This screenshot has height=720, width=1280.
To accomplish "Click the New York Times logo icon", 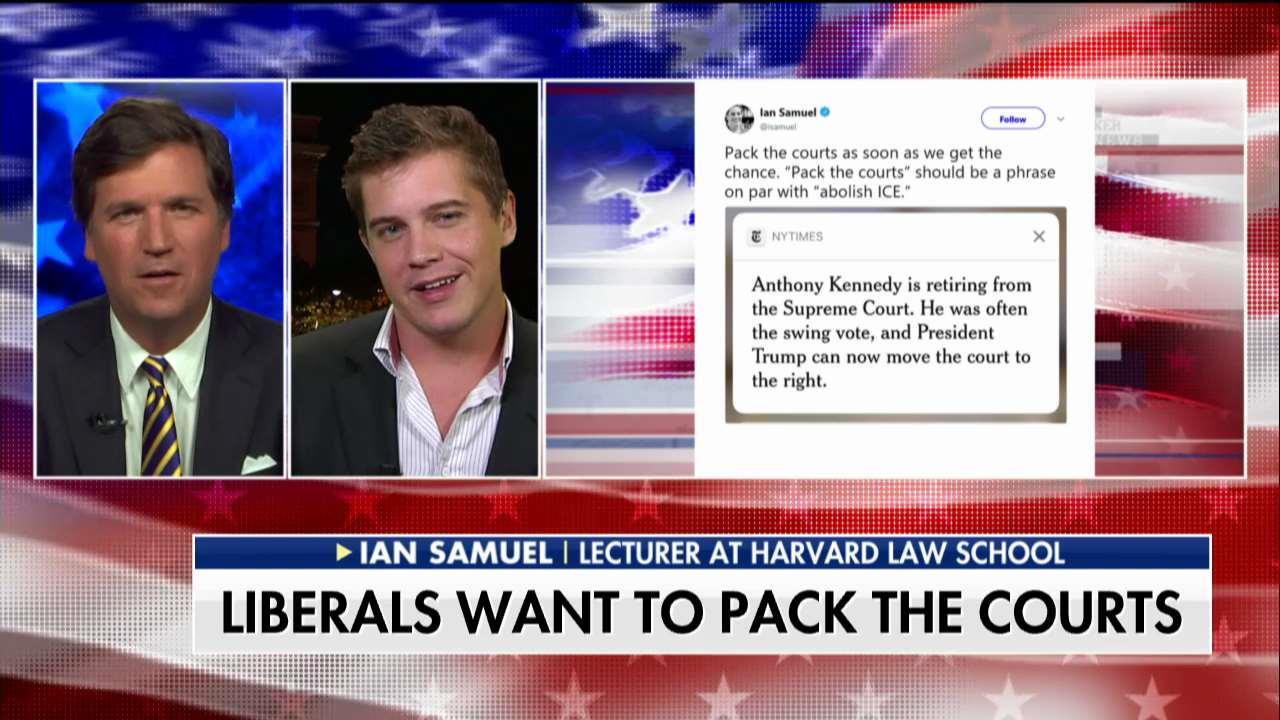I will coord(756,237).
